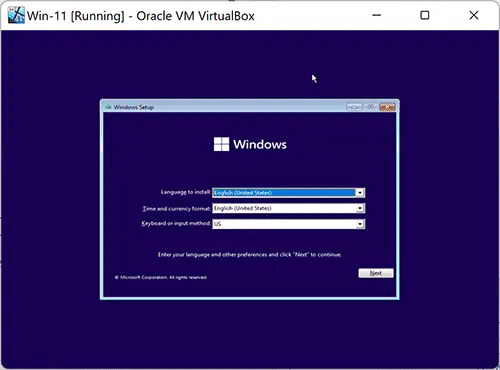Screen dimensions: 500x370
Task: Click the VirtualBox icon in the title bar
Action: coord(16,15)
